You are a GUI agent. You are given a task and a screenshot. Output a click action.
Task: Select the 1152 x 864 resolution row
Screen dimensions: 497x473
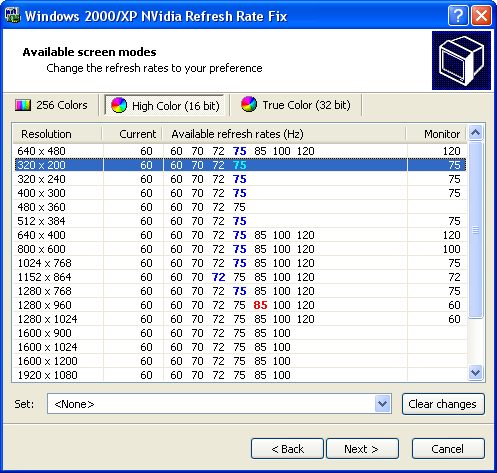click(240, 277)
